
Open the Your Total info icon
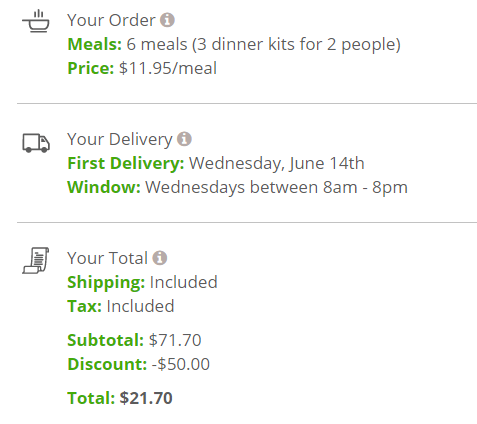click(x=160, y=258)
